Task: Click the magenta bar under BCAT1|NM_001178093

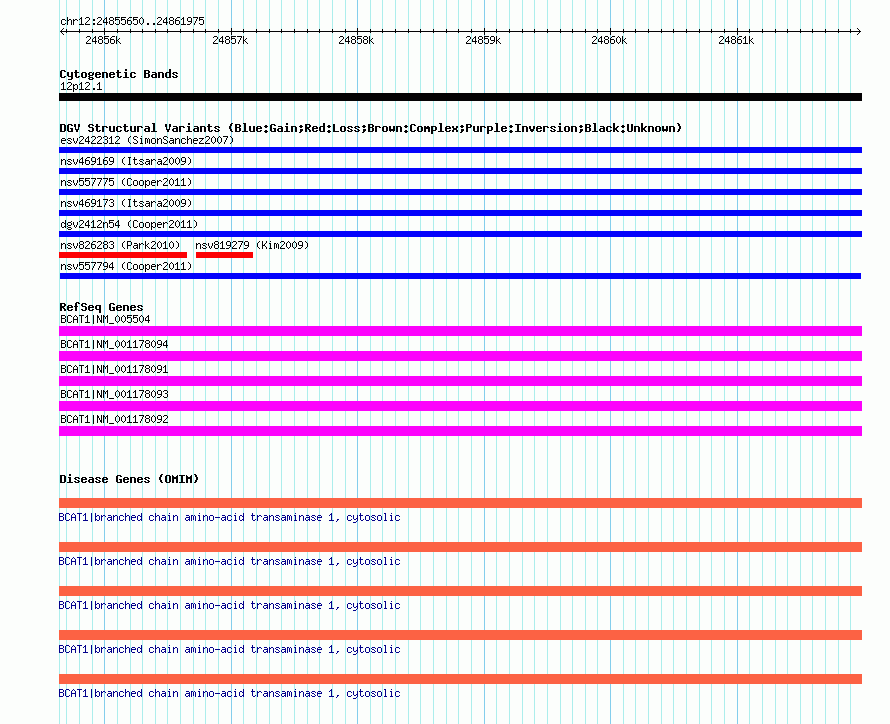Action: pyautogui.click(x=460, y=406)
